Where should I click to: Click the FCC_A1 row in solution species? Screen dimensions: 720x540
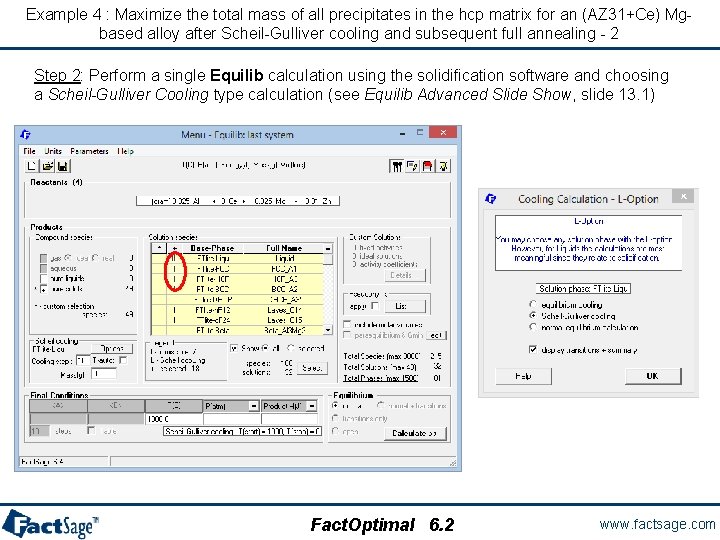click(237, 269)
